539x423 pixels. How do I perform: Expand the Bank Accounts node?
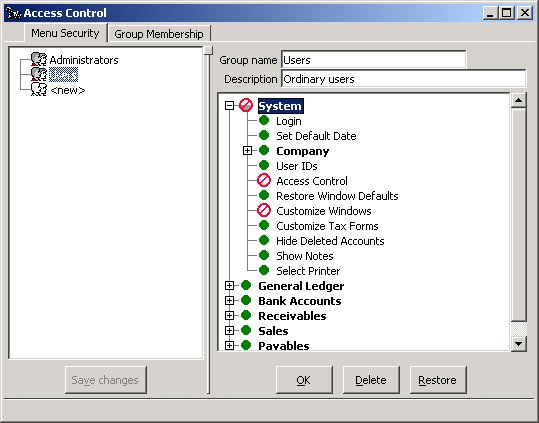click(x=229, y=301)
